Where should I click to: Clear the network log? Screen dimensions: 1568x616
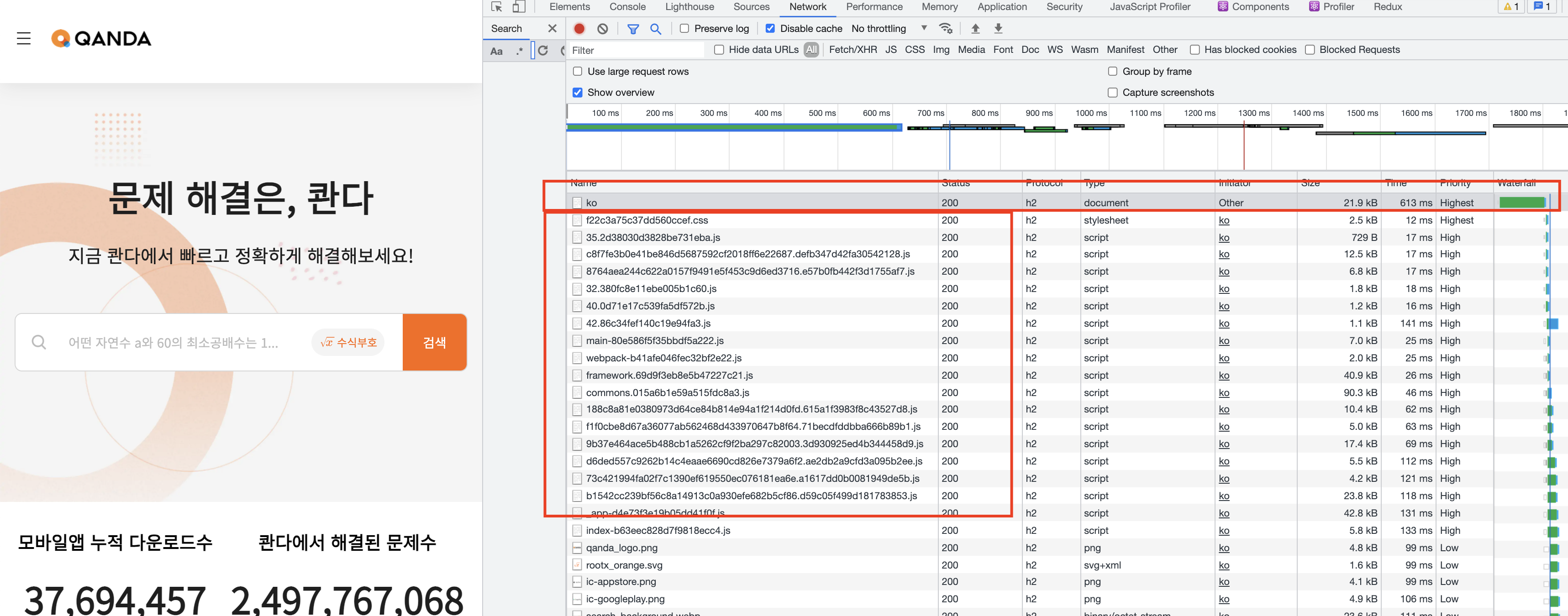[x=603, y=29]
